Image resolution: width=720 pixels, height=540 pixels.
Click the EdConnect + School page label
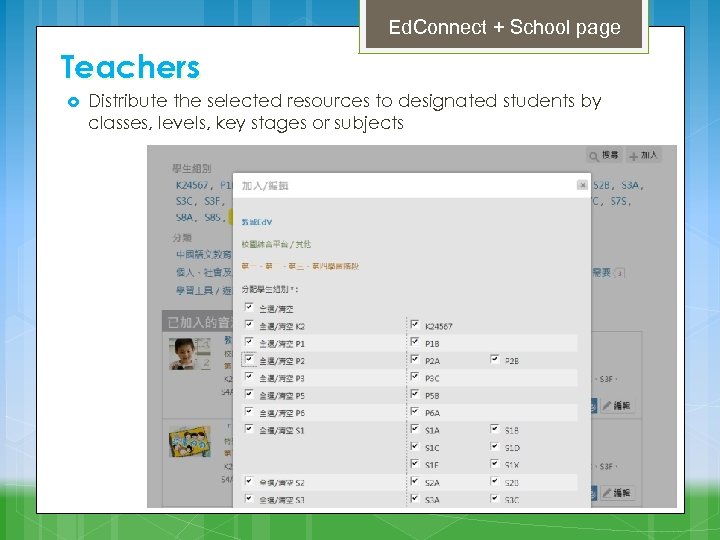click(x=504, y=27)
